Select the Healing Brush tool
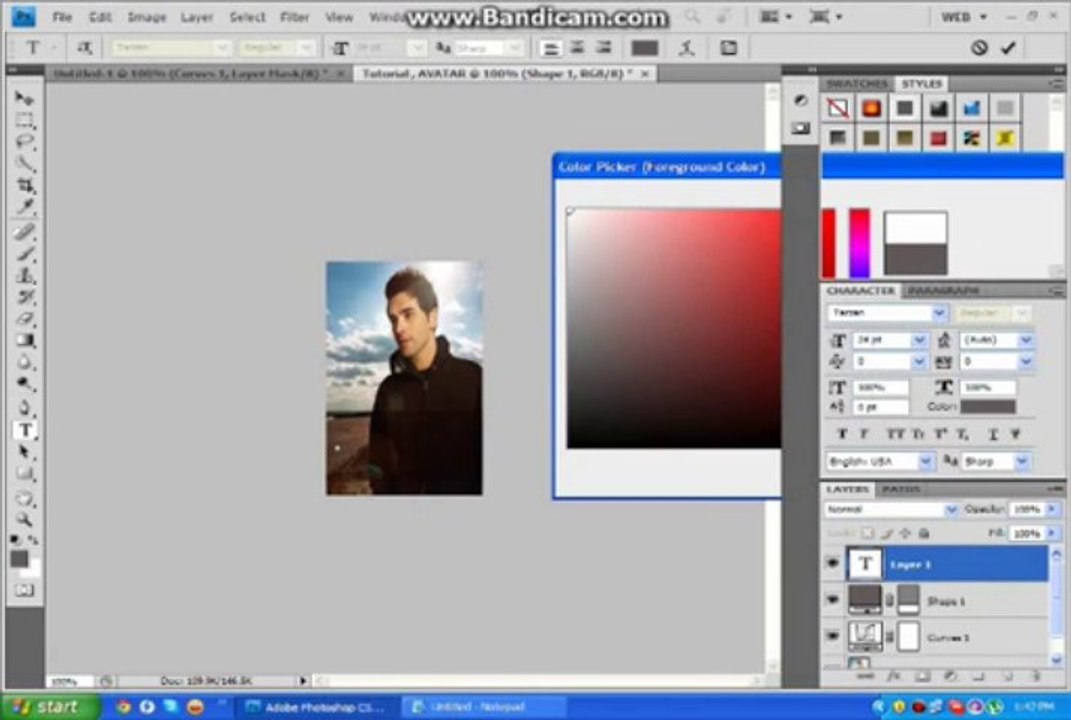 click(x=25, y=232)
